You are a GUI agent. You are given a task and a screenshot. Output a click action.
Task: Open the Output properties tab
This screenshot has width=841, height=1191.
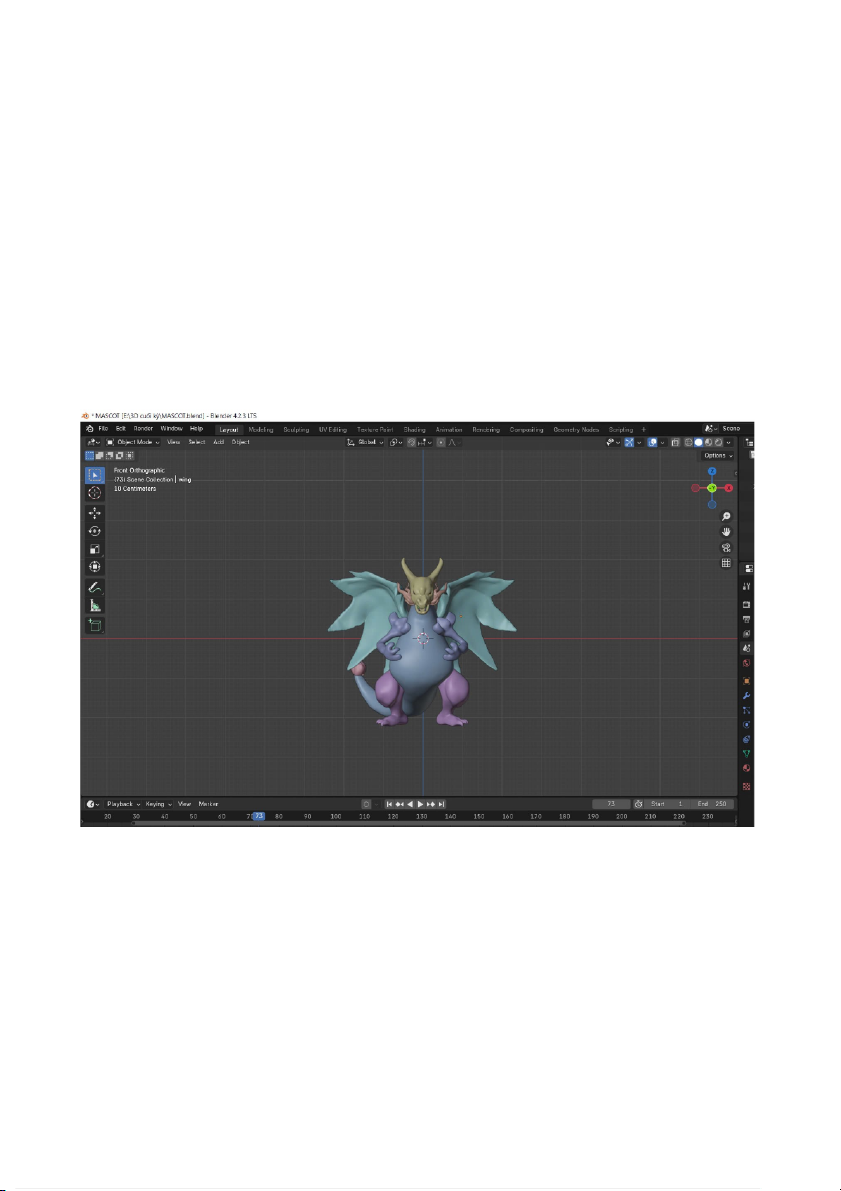tap(747, 619)
